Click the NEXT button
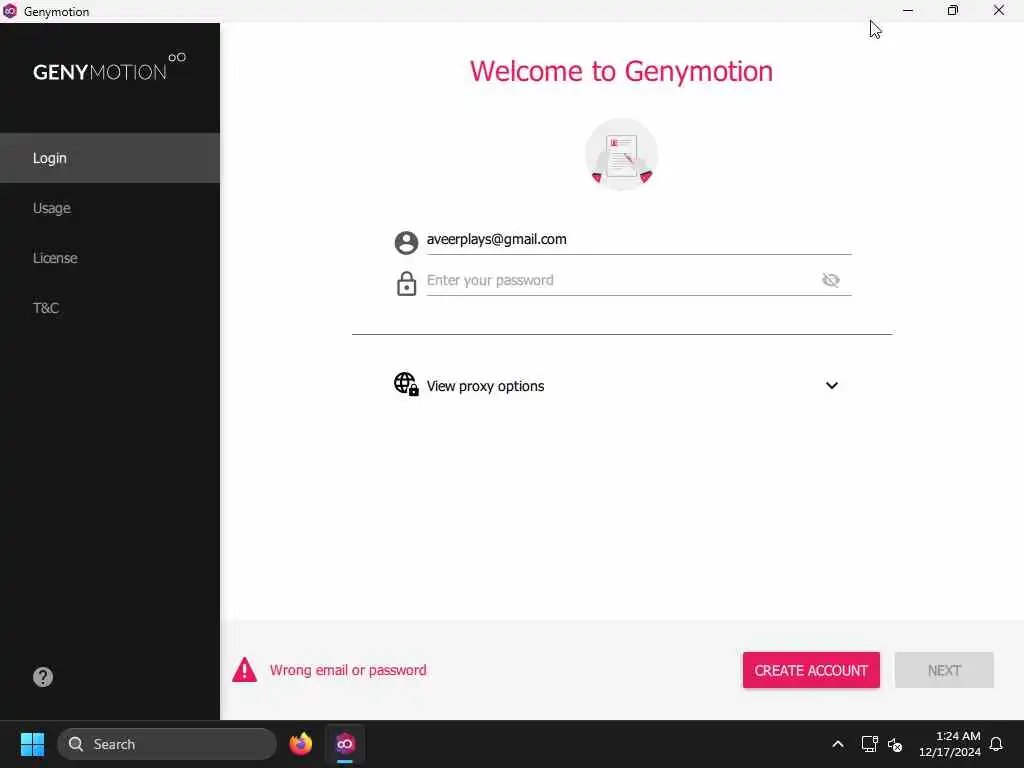Viewport: 1024px width, 768px height. (x=944, y=670)
